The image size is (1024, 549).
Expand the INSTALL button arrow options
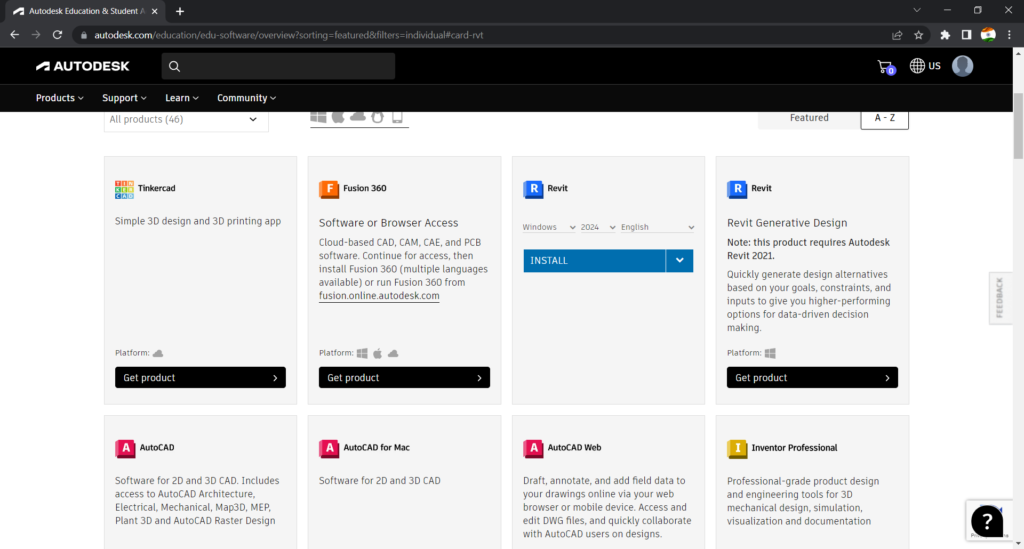tap(679, 260)
